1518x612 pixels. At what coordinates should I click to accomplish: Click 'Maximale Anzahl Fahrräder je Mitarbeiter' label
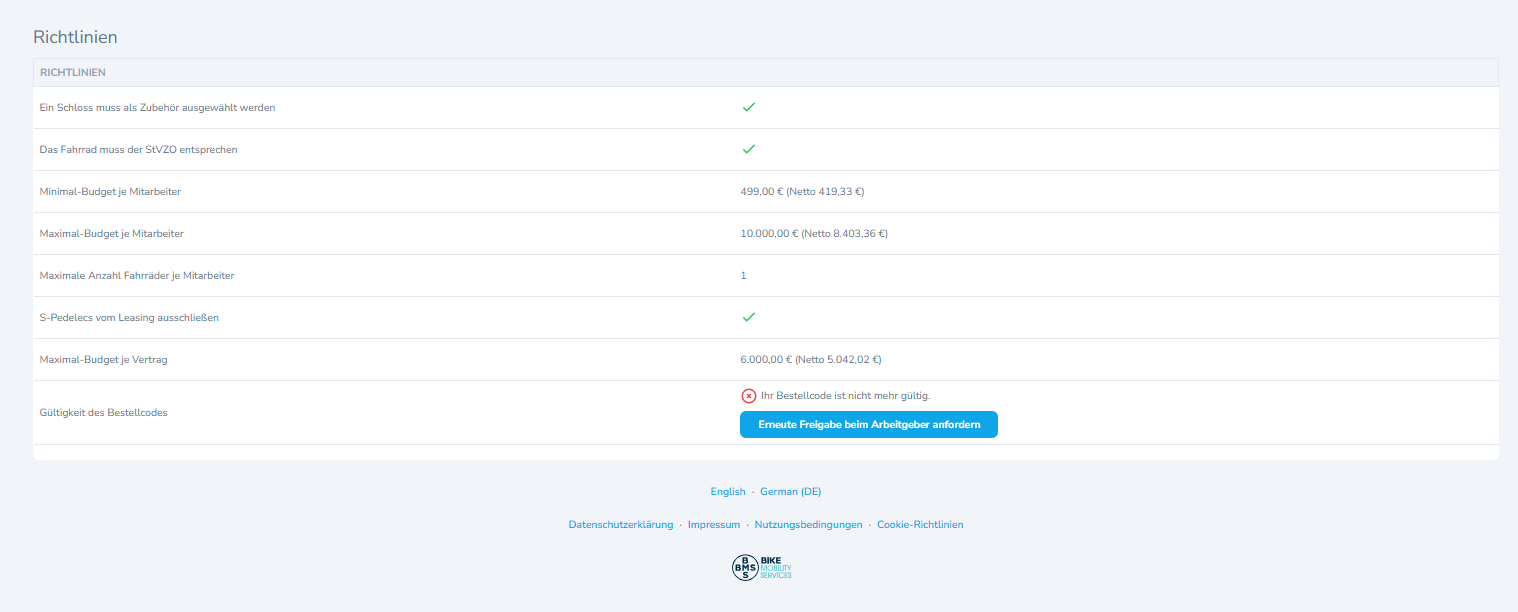(137, 275)
